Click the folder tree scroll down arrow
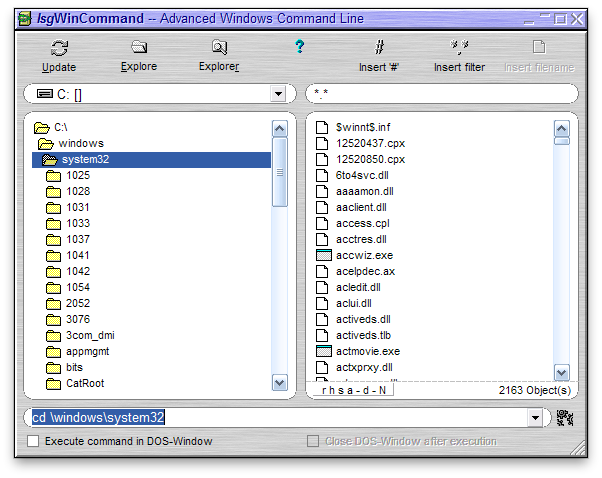This screenshot has width=602, height=478. (x=280, y=383)
